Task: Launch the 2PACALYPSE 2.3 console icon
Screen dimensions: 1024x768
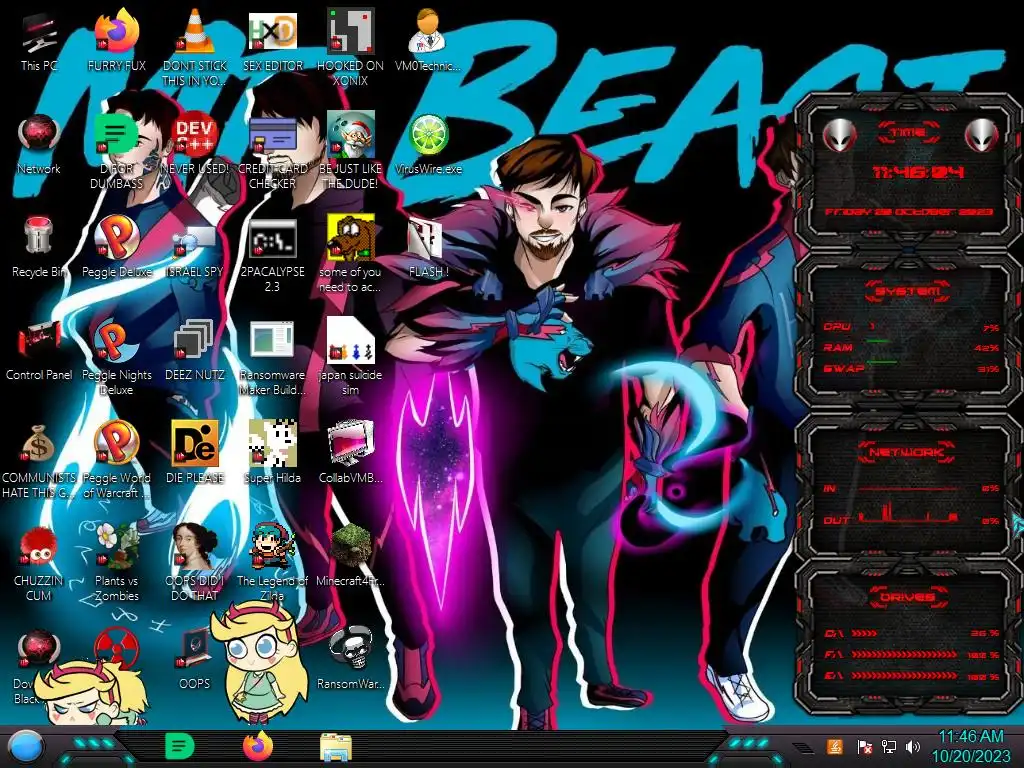Action: point(272,255)
